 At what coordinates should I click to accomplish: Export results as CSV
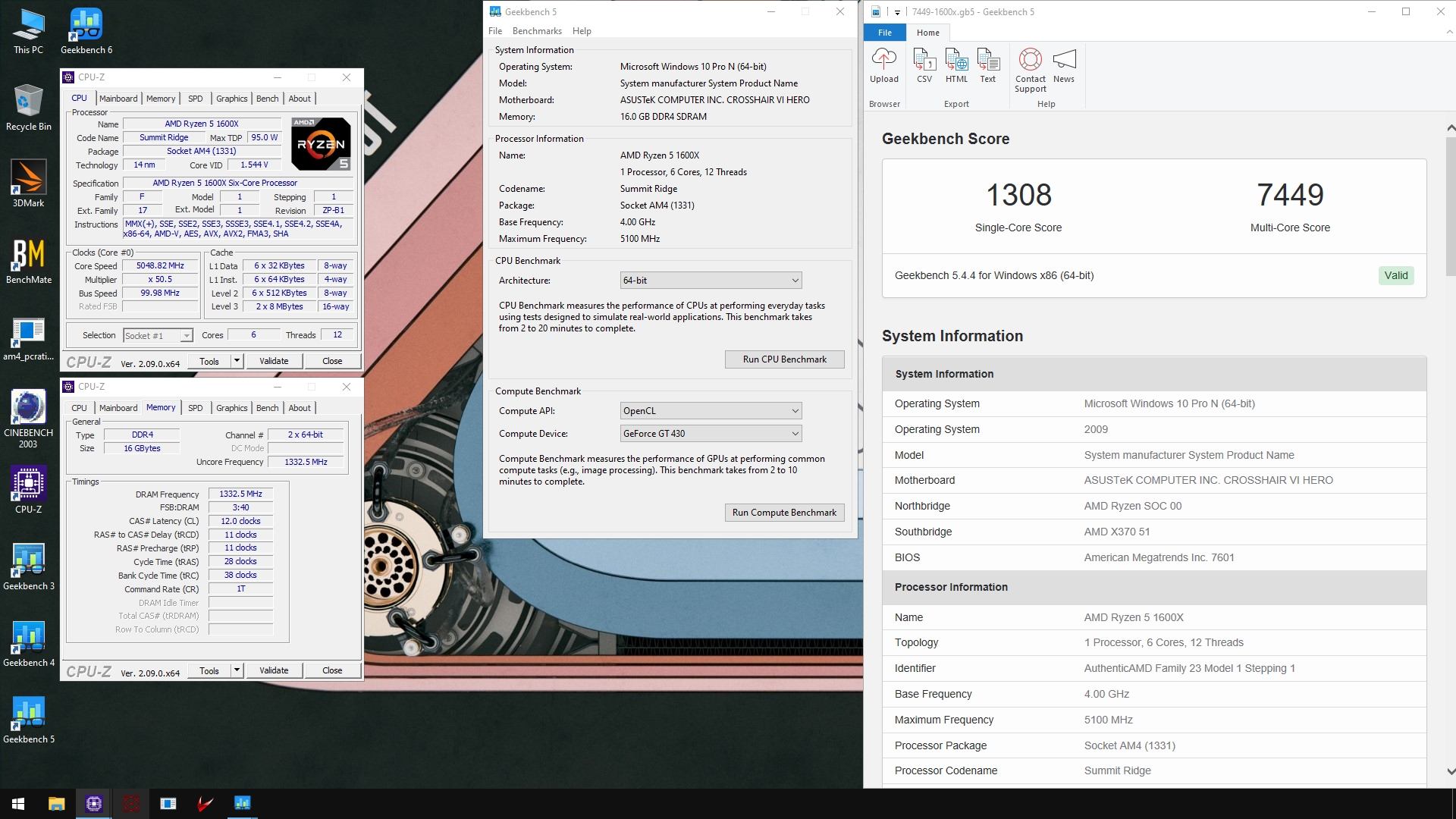coord(924,66)
